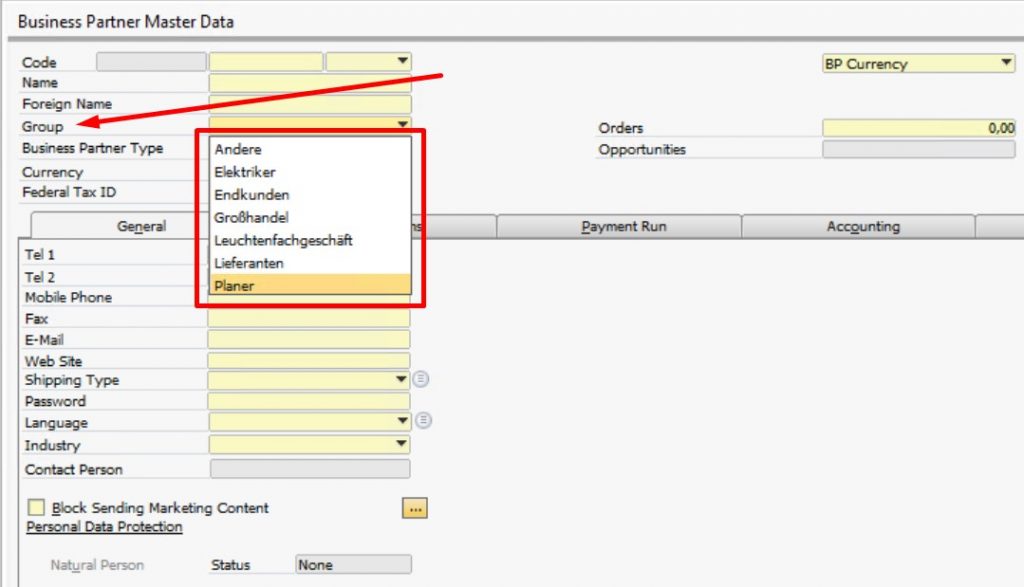Viewport: 1024px width, 587px height.
Task: Collapse the Group dropdown list
Action: coord(400,123)
